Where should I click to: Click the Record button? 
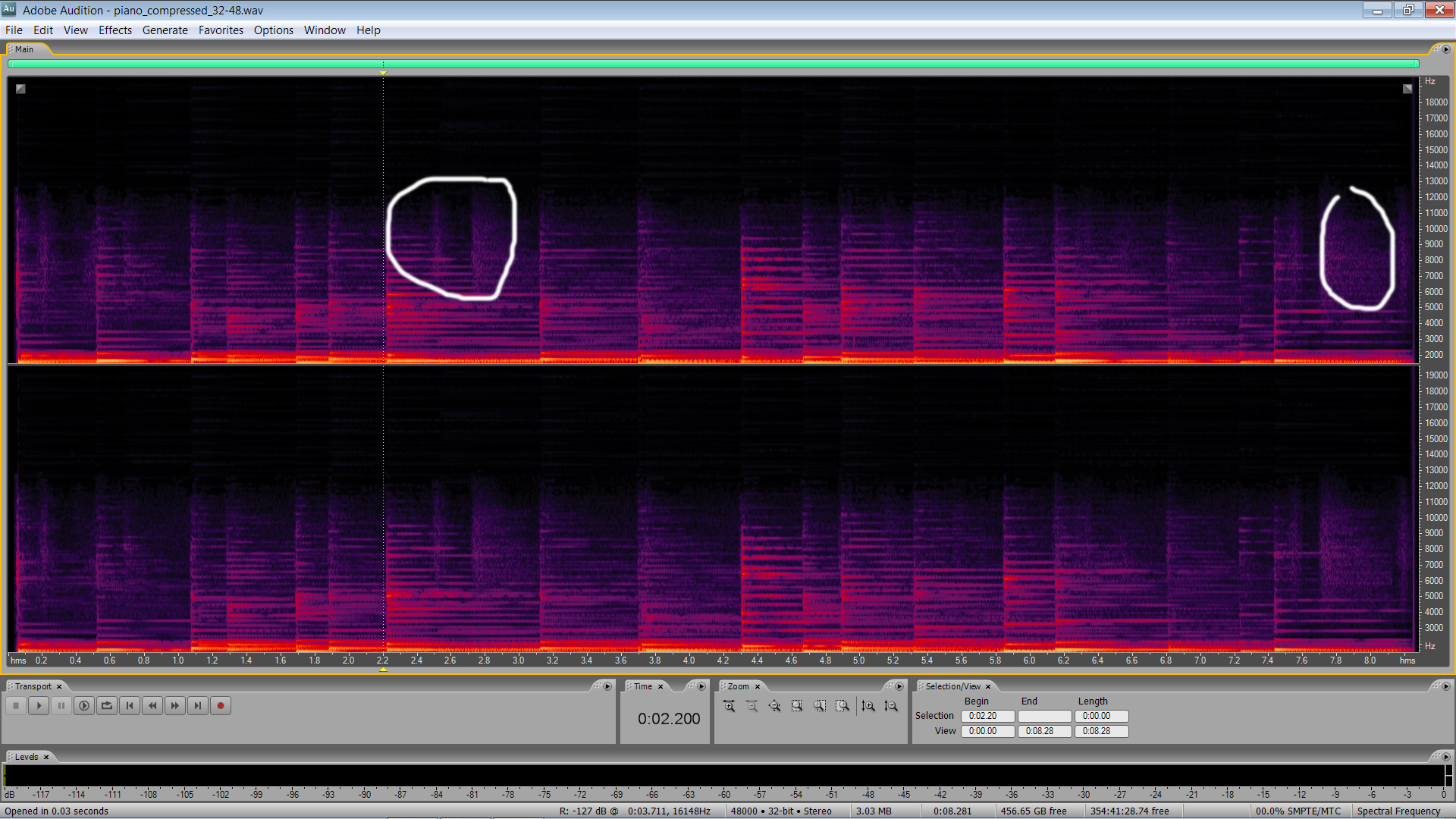click(221, 706)
